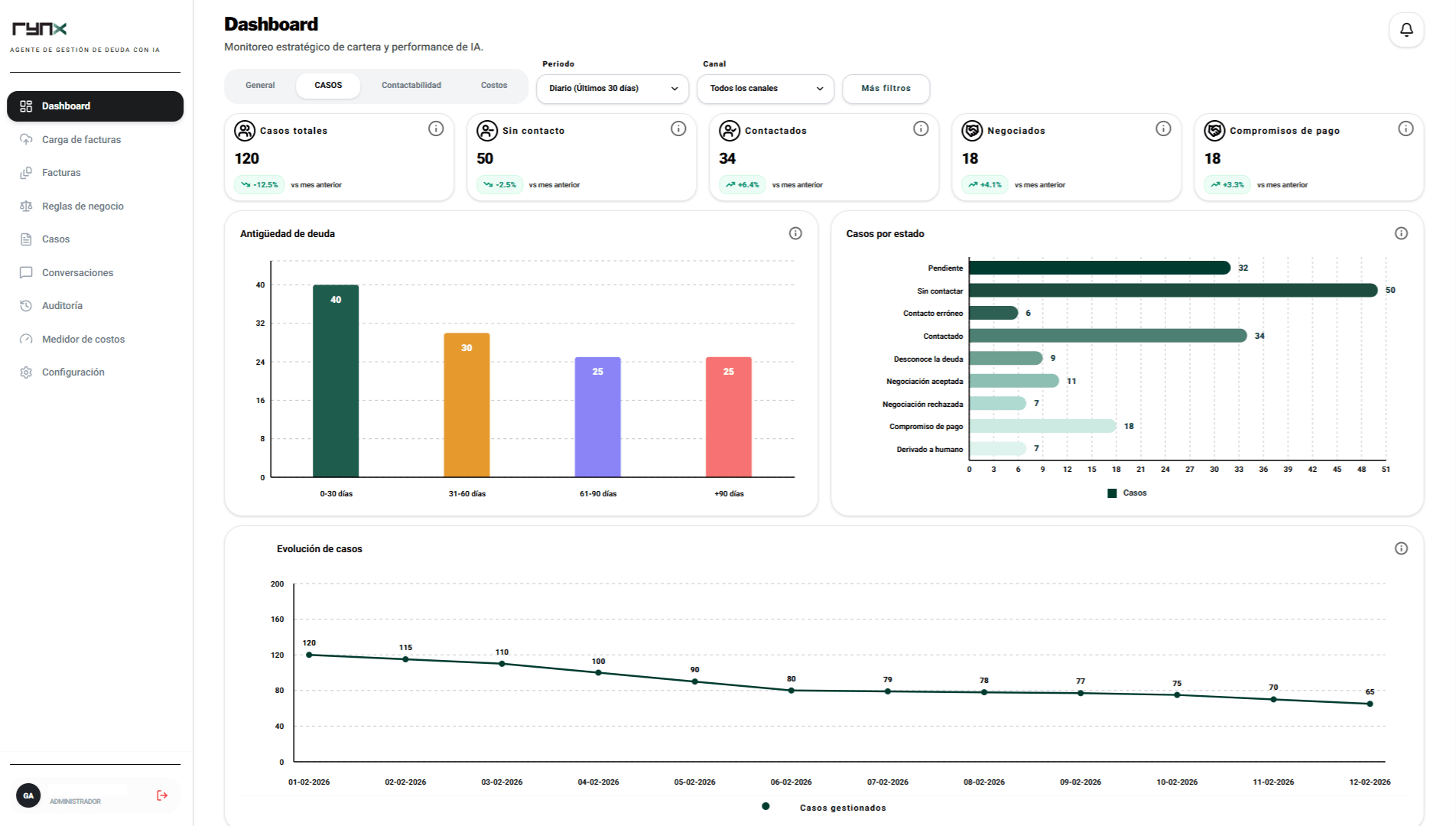This screenshot has width=1456, height=826.
Task: Click the Contactado bar in chart
Action: click(x=1108, y=336)
